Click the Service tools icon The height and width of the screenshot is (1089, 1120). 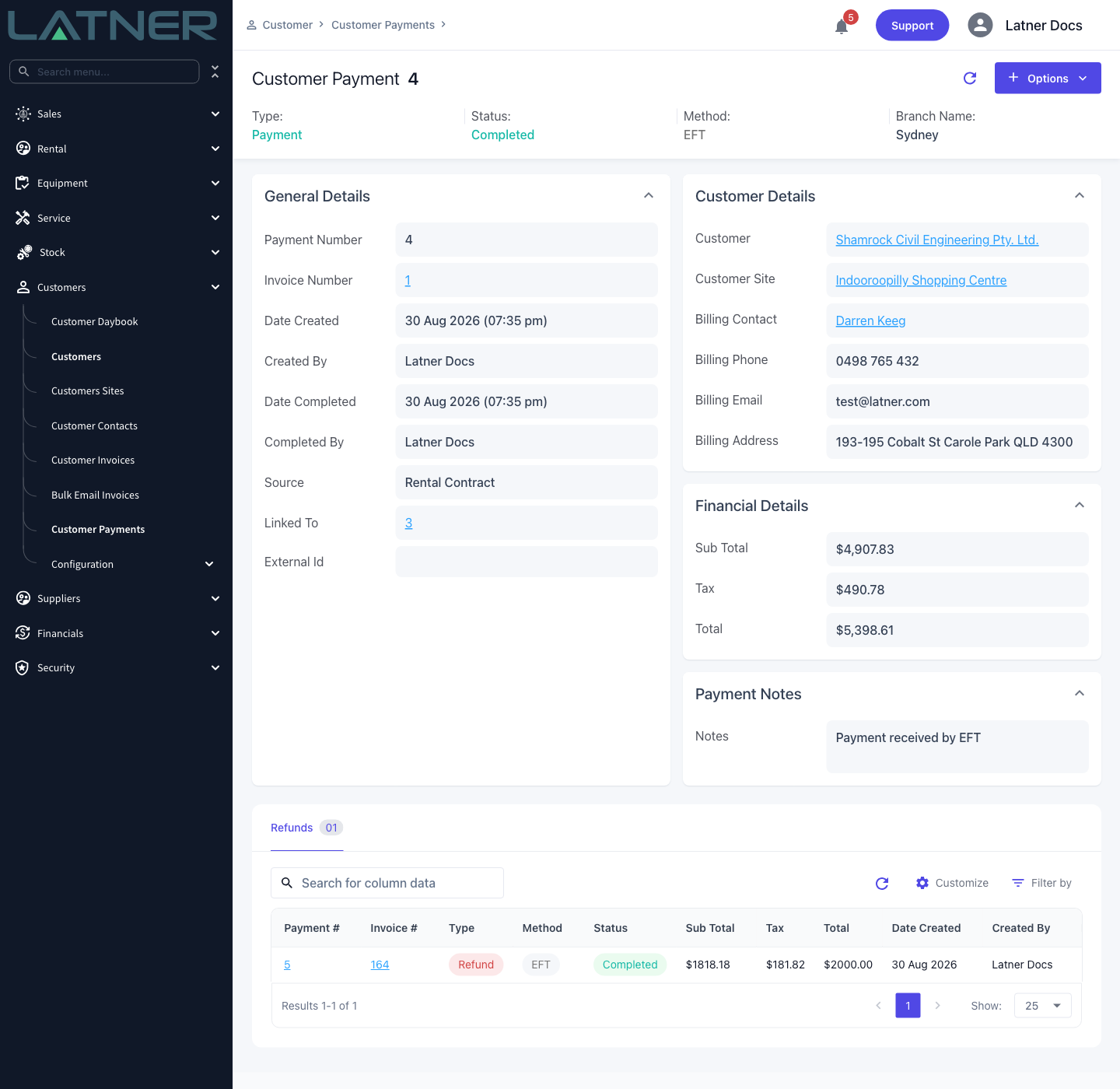tap(23, 218)
